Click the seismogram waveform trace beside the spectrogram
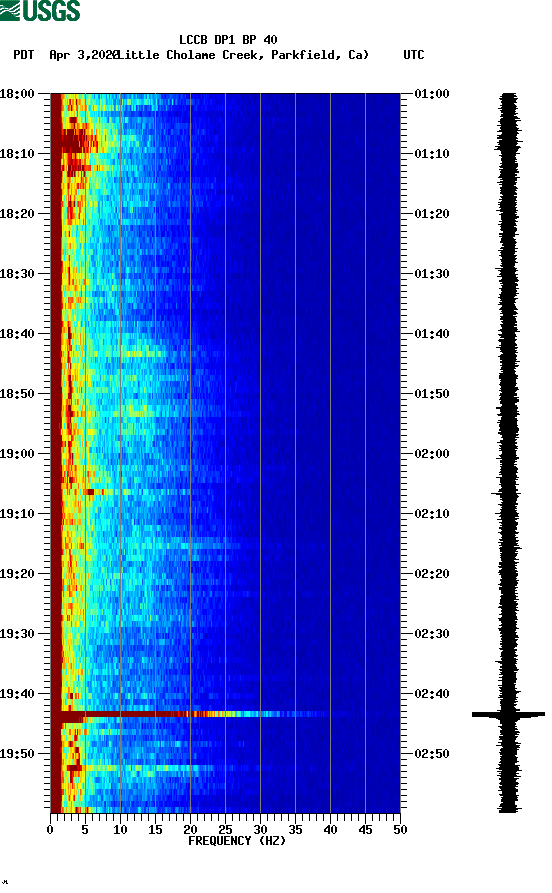Image resolution: width=552 pixels, height=893 pixels. tap(509, 453)
